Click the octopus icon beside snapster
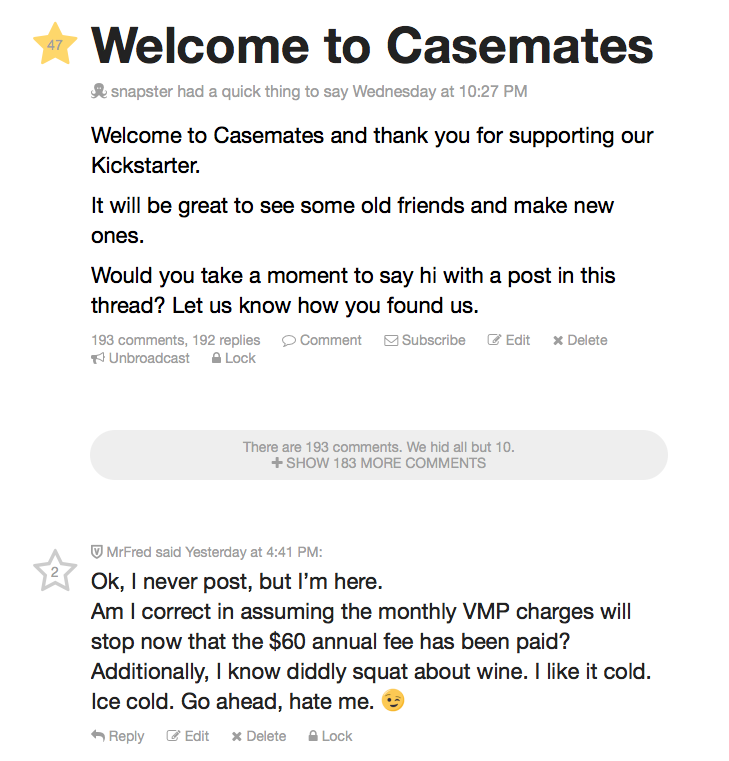The width and height of the screenshot is (729, 761). tap(98, 92)
